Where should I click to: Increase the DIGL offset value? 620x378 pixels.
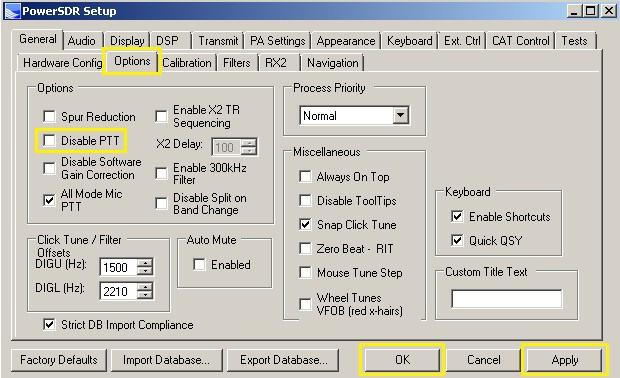pos(145,287)
